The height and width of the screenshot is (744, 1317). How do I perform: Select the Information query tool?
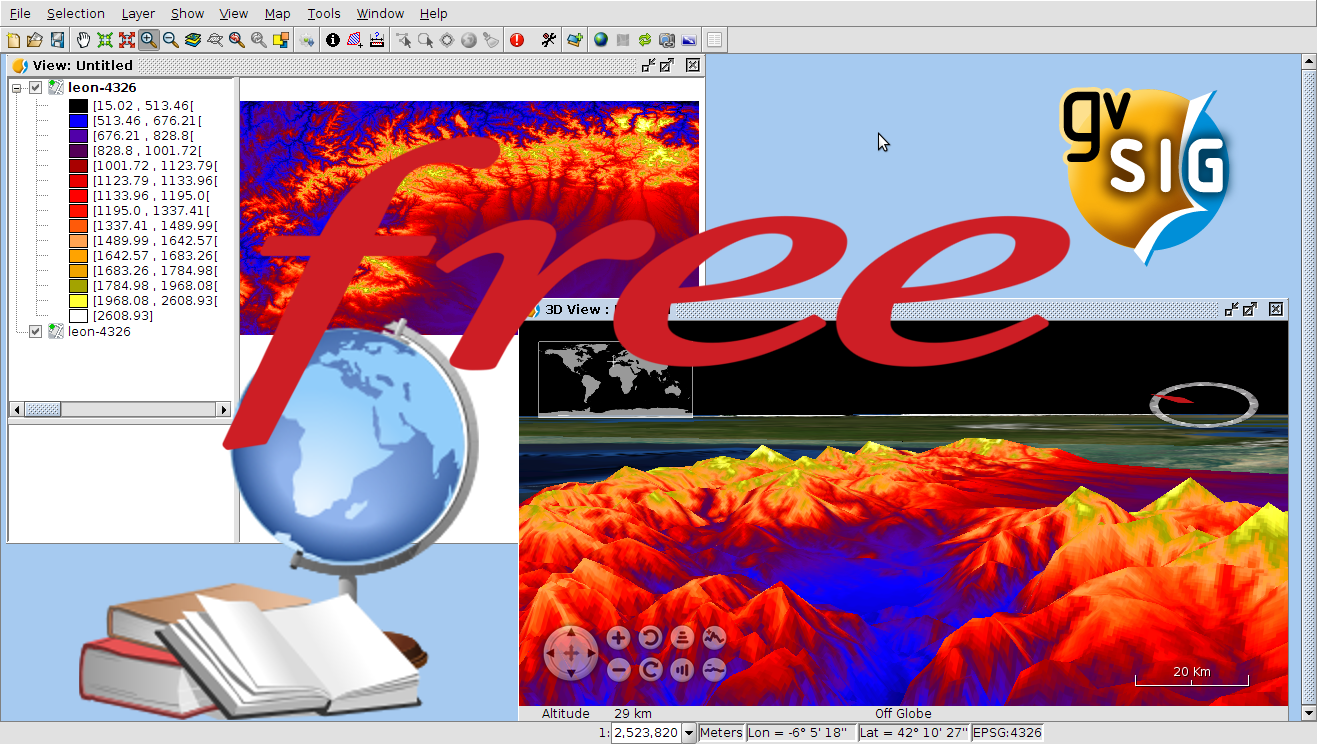[x=333, y=40]
